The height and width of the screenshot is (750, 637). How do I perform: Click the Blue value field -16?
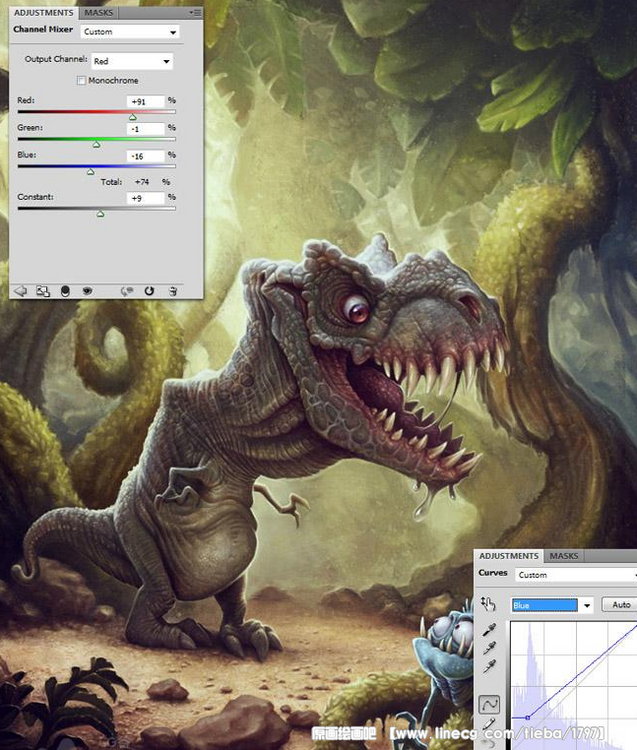(x=146, y=156)
